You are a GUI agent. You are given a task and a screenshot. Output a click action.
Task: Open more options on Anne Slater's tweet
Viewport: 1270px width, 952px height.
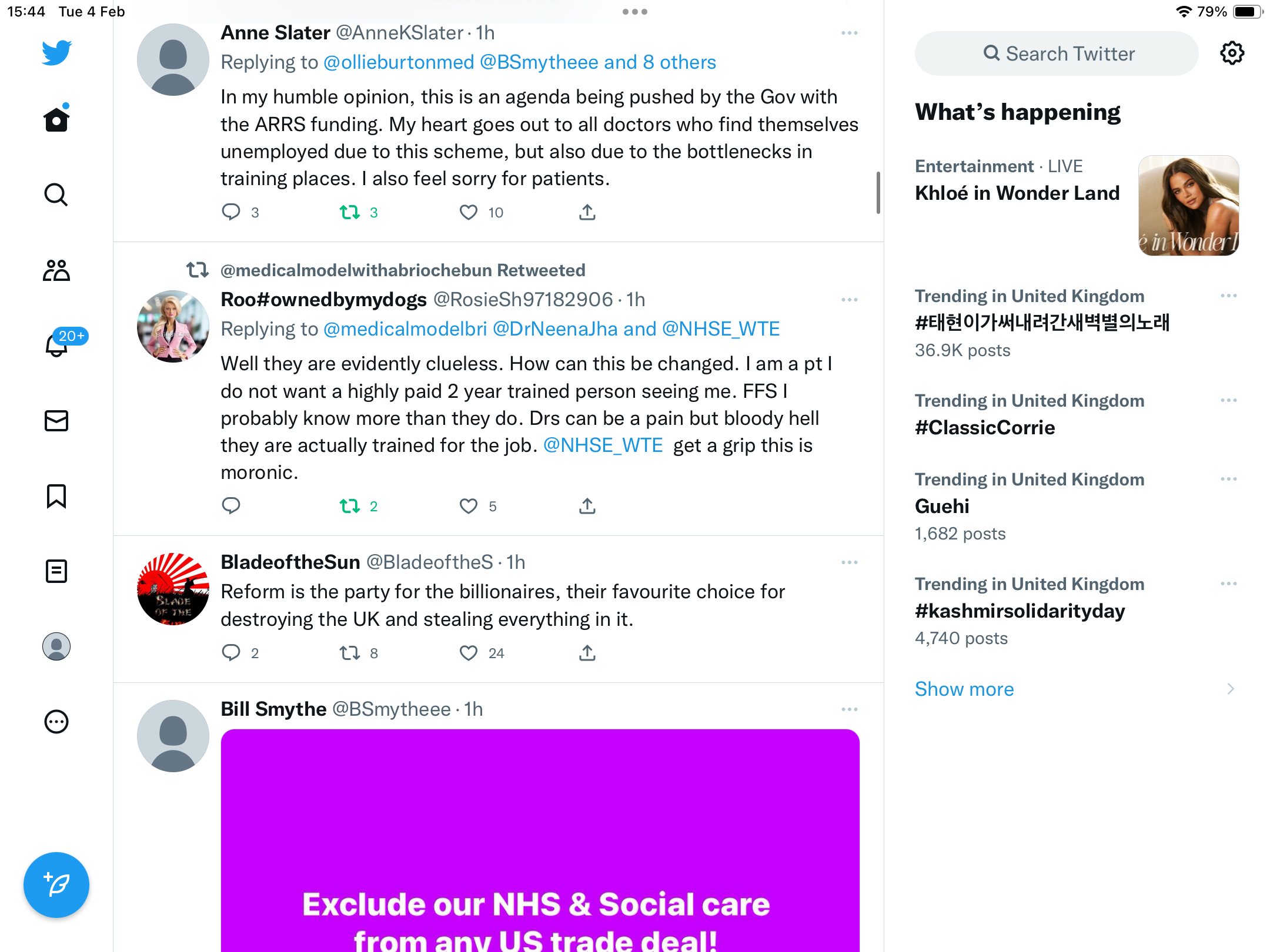pos(850,33)
